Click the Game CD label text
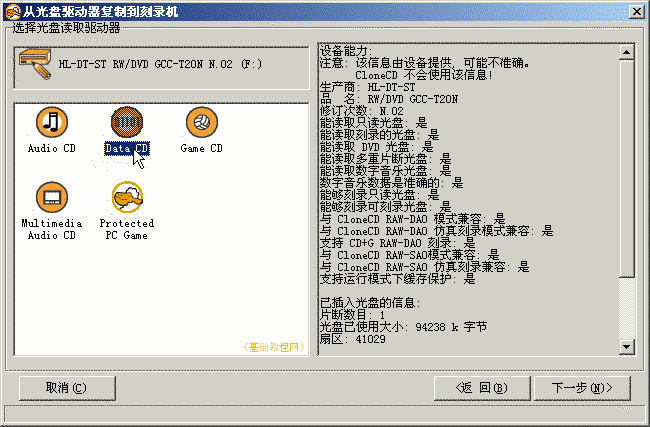The image size is (650, 427). 201,148
